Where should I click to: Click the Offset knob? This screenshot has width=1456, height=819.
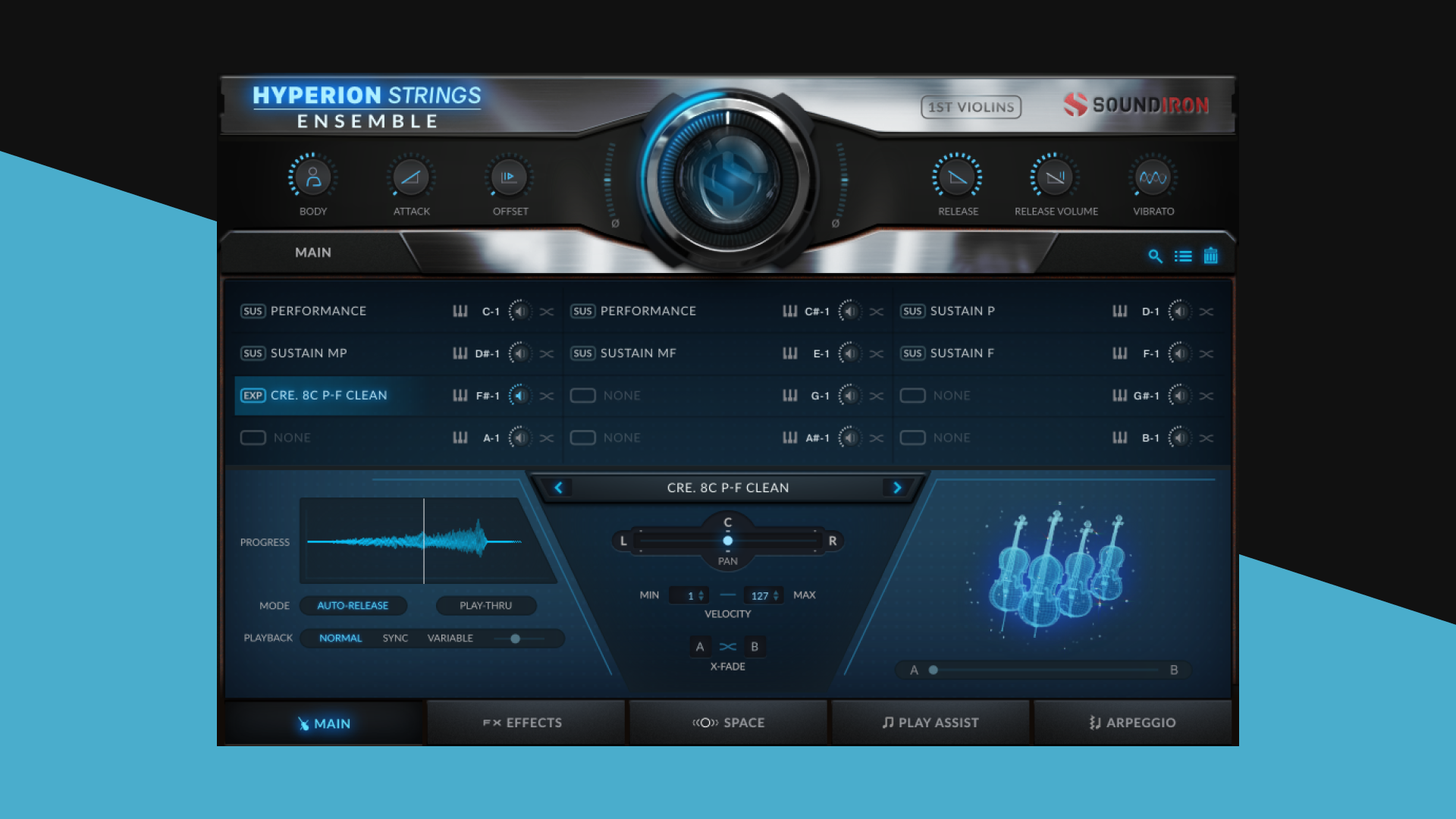tap(509, 177)
